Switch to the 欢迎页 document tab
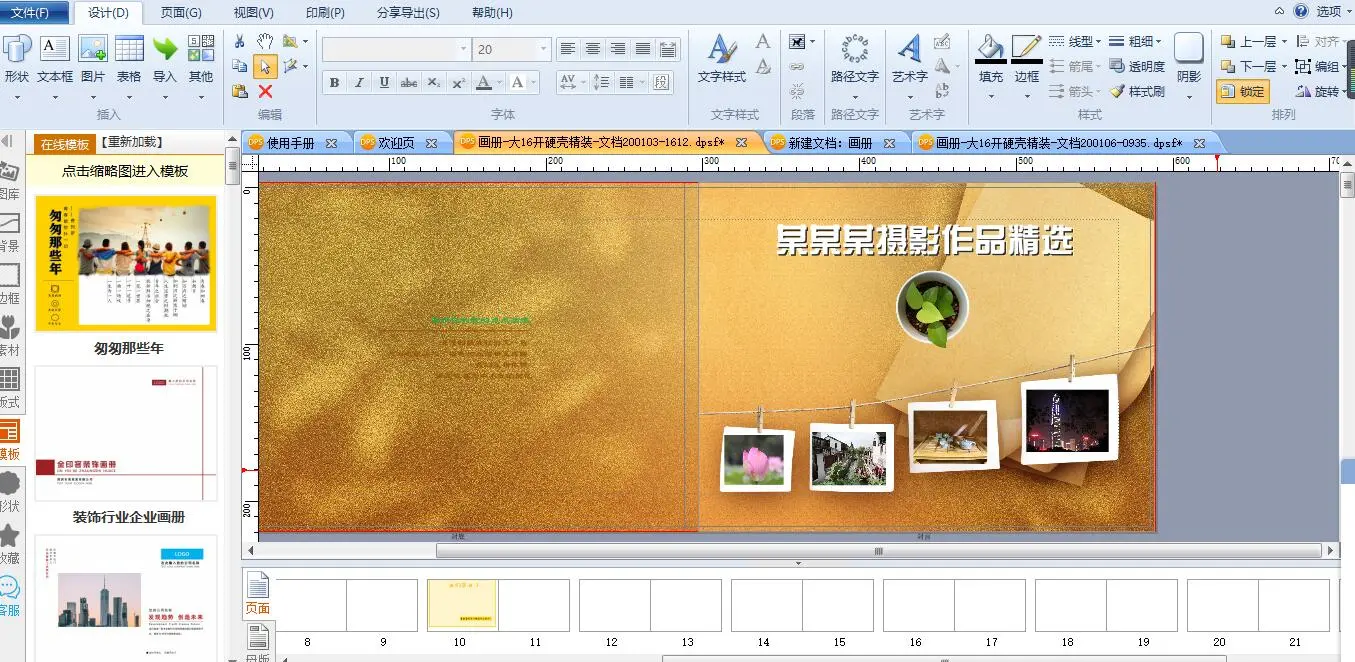Image resolution: width=1355 pixels, height=662 pixels. coord(389,143)
